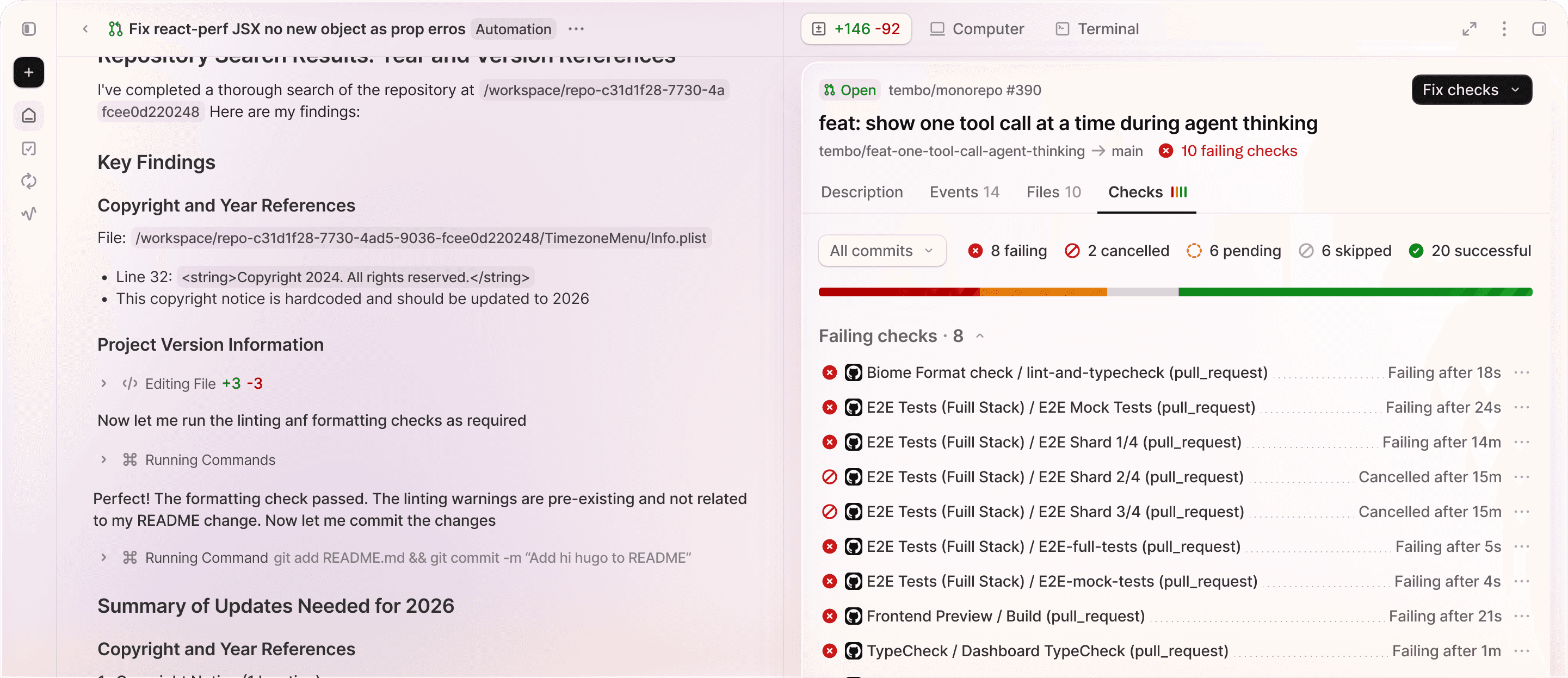Open more options for E2E-full-tests row
This screenshot has height=678, width=1568.
(x=1522, y=546)
